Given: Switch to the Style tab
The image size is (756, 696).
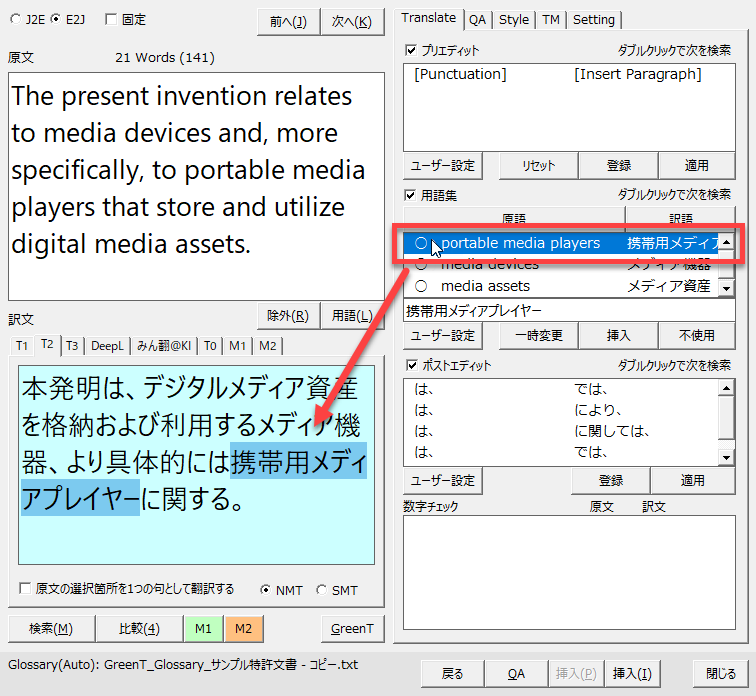Looking at the screenshot, I should click(x=514, y=19).
